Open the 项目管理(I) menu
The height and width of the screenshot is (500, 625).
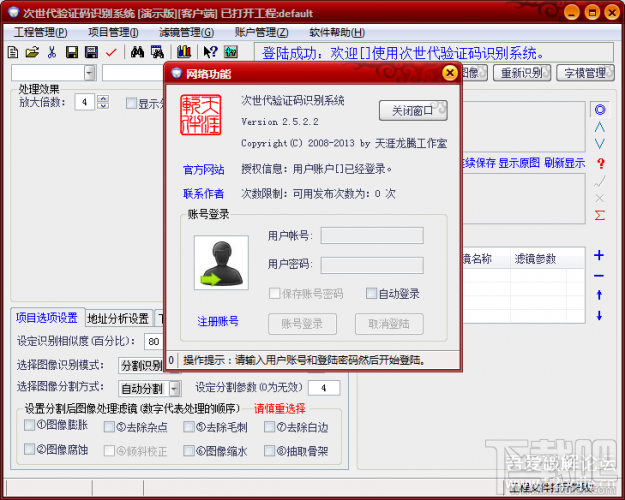click(113, 32)
